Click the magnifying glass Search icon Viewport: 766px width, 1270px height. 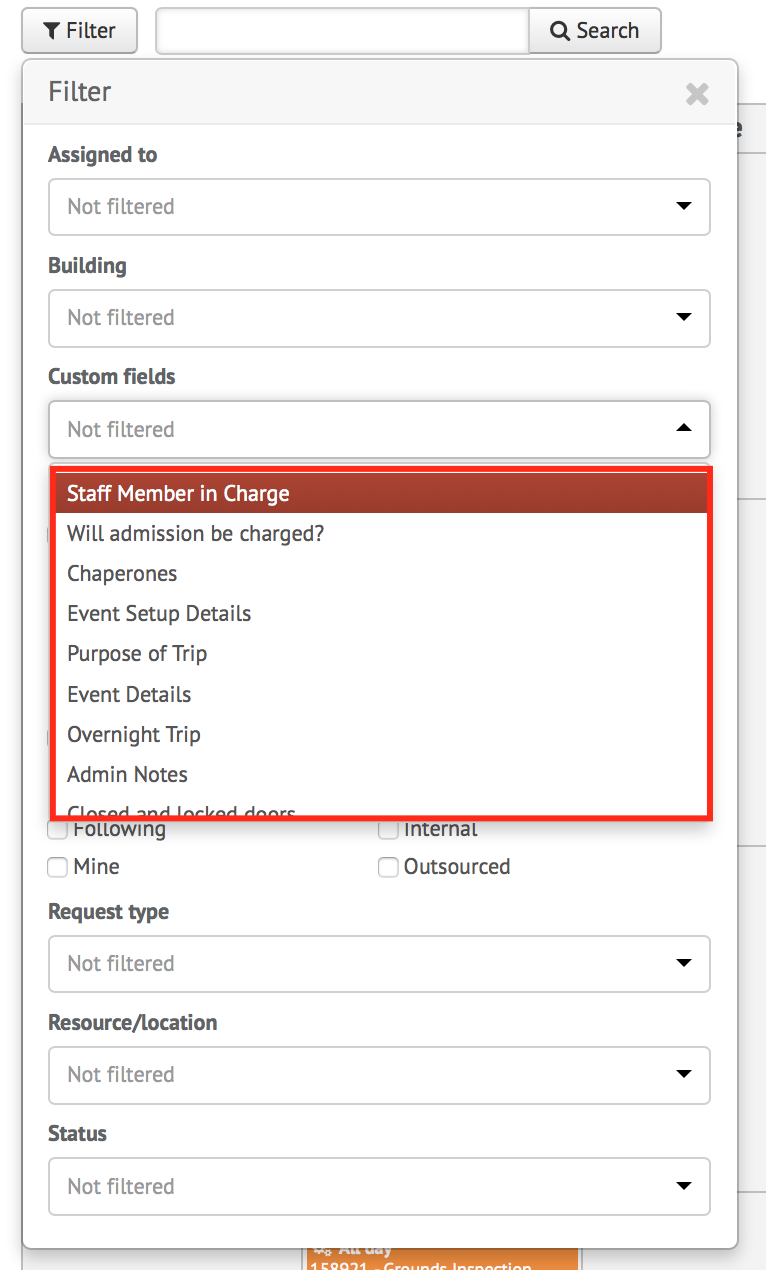click(561, 31)
